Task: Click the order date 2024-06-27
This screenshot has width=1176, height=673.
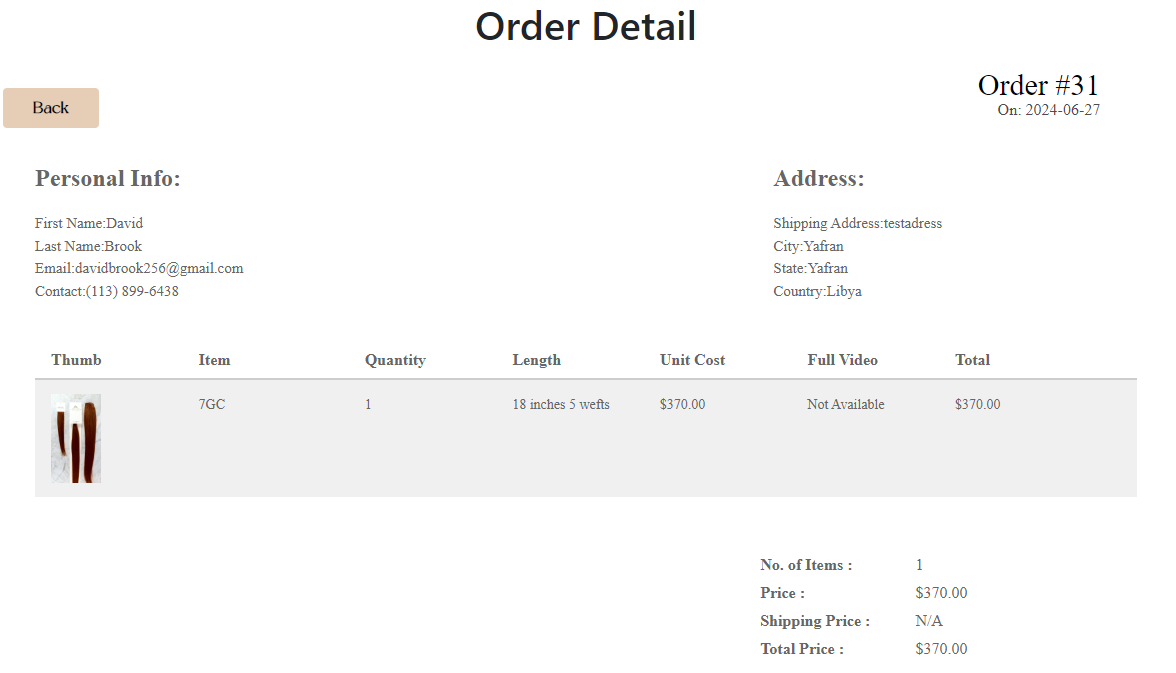Action: [1062, 110]
